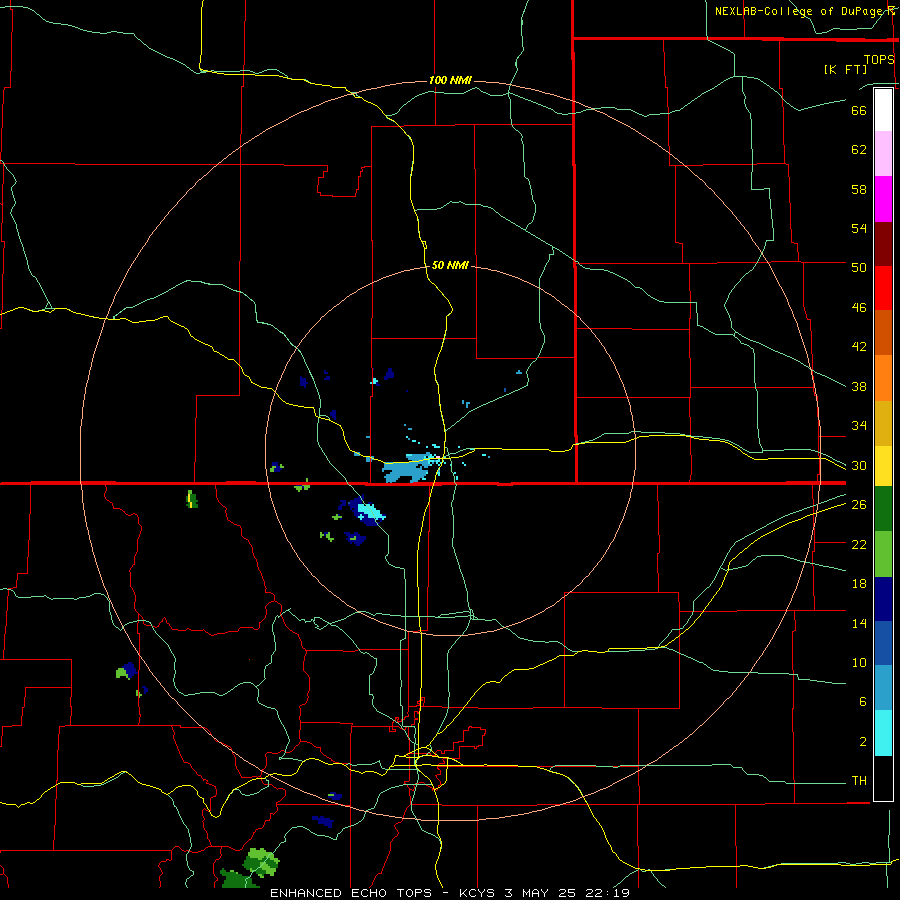Click the legend value 42
This screenshot has height=900, width=900.
[859, 347]
